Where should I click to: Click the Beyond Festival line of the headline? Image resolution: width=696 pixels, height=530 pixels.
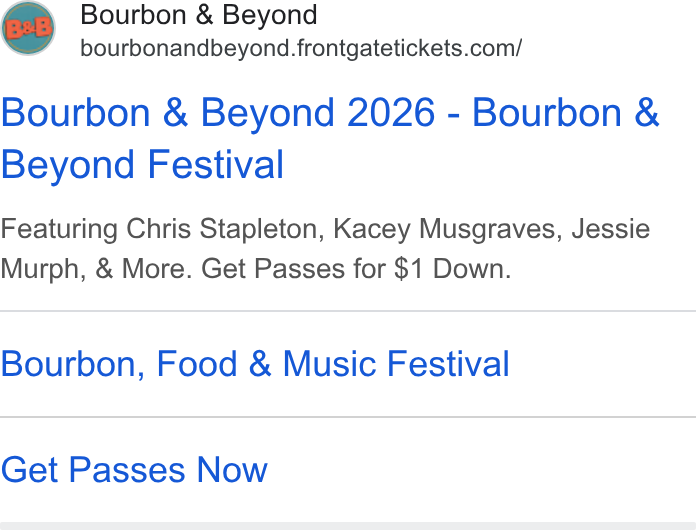tap(142, 165)
